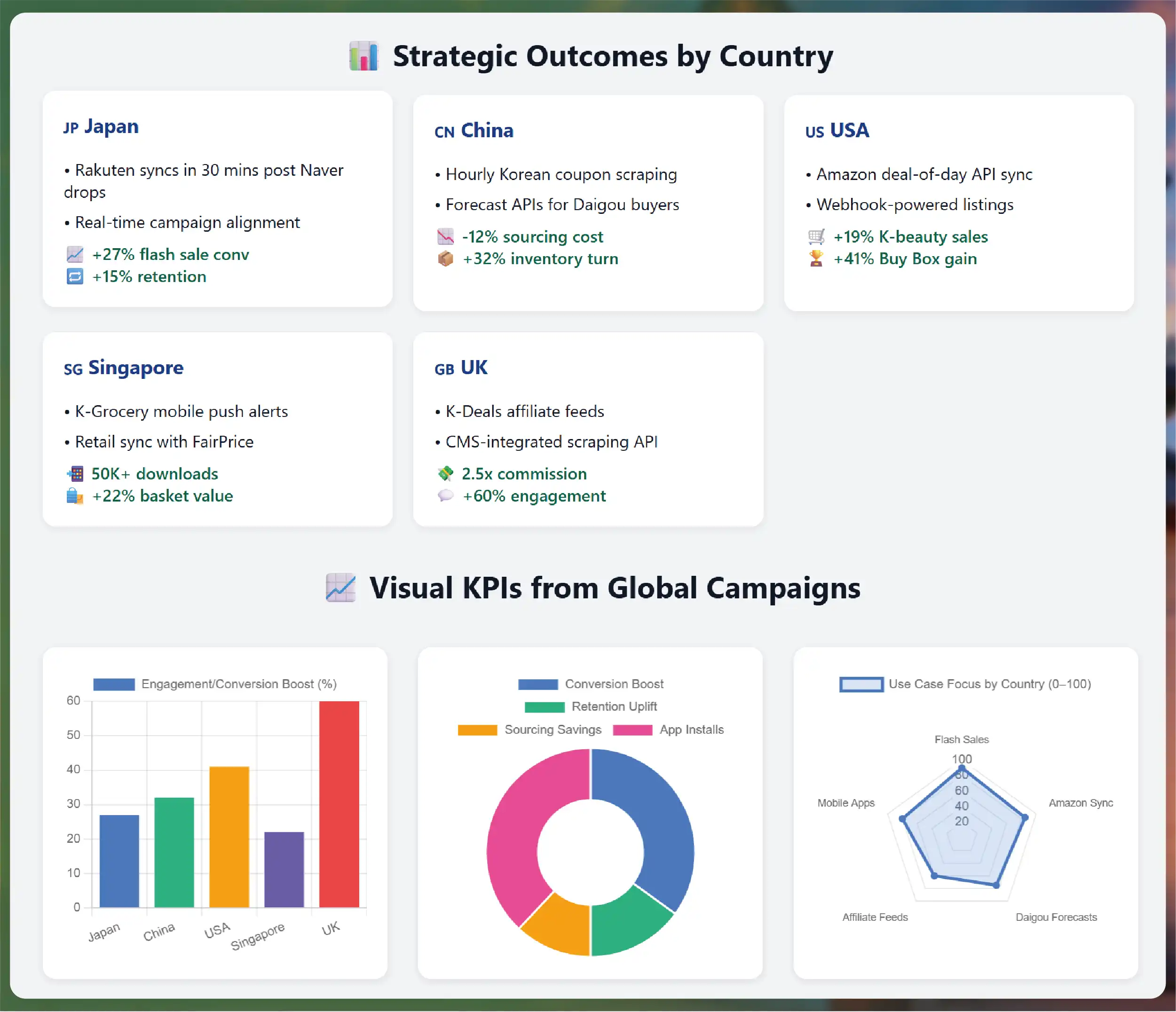This screenshot has width=1176, height=1012.
Task: Click the trending chart icon for flash sale conv
Action: click(75, 255)
